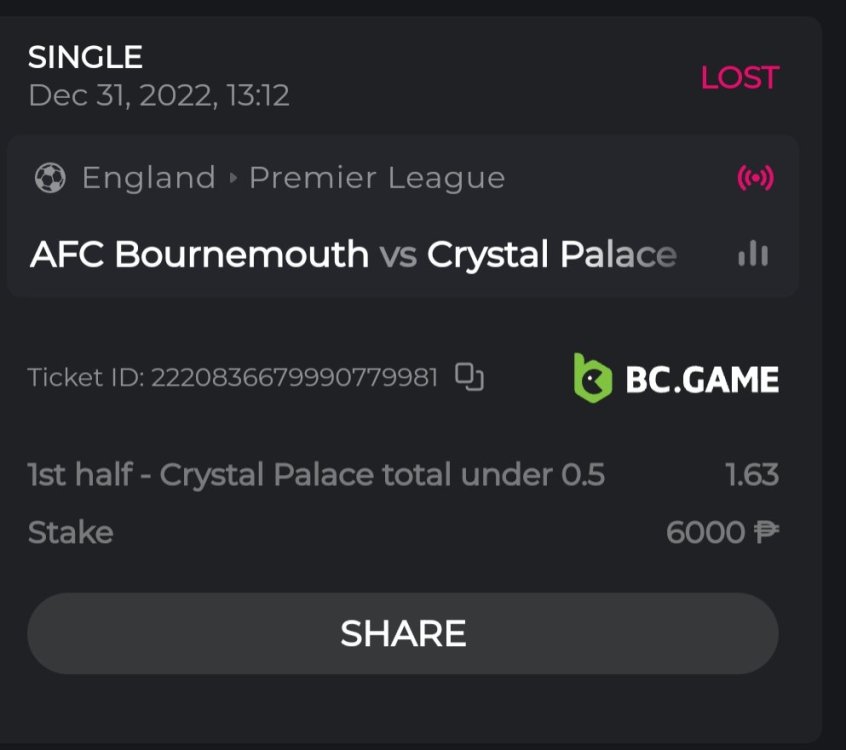Click the BC.GAME logo

[676, 379]
